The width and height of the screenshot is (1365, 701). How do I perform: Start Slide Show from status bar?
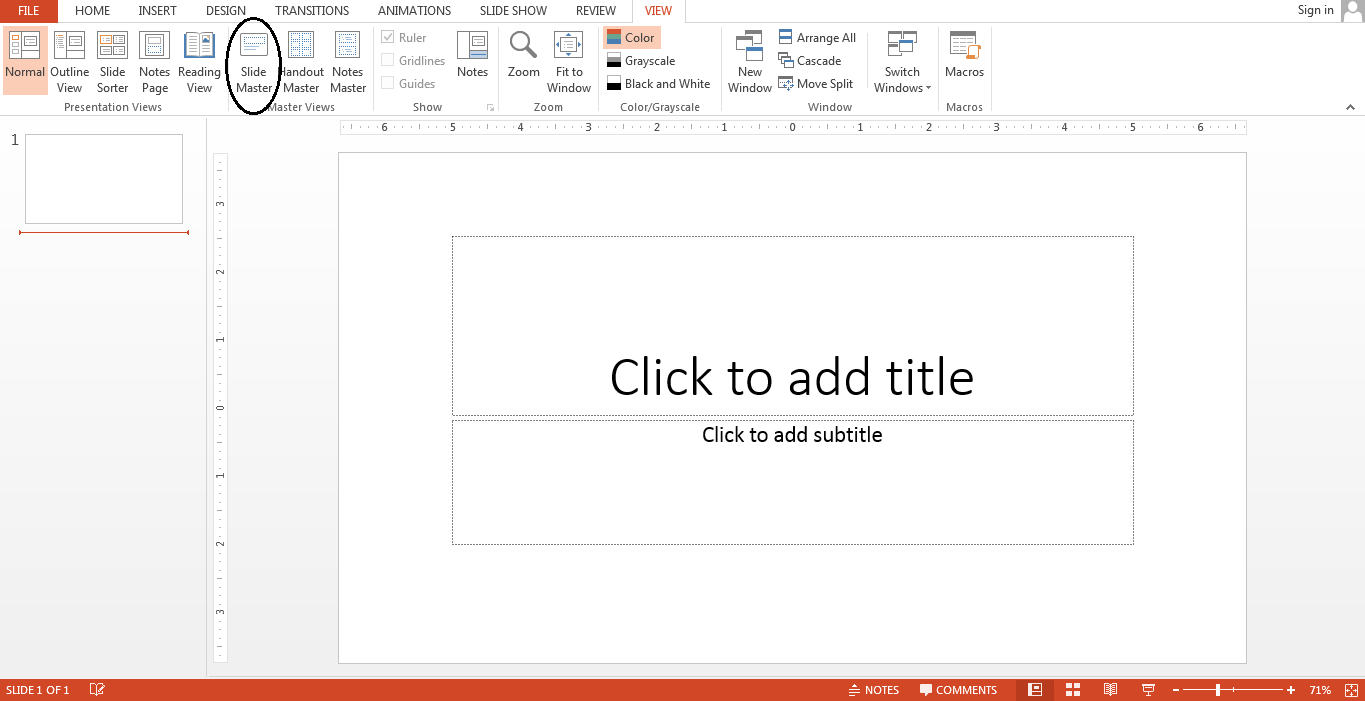pos(1148,690)
